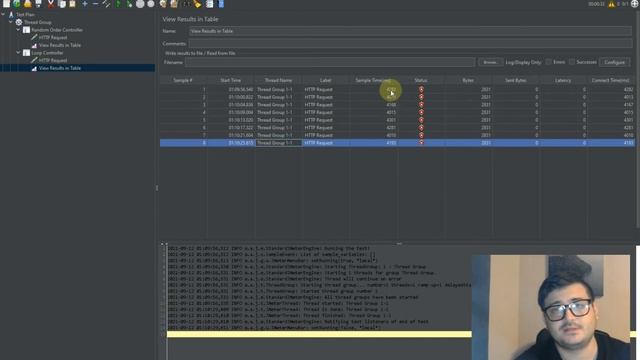The width and height of the screenshot is (640, 360).
Task: Open the Help toolbar icon
Action: tap(221, 4)
